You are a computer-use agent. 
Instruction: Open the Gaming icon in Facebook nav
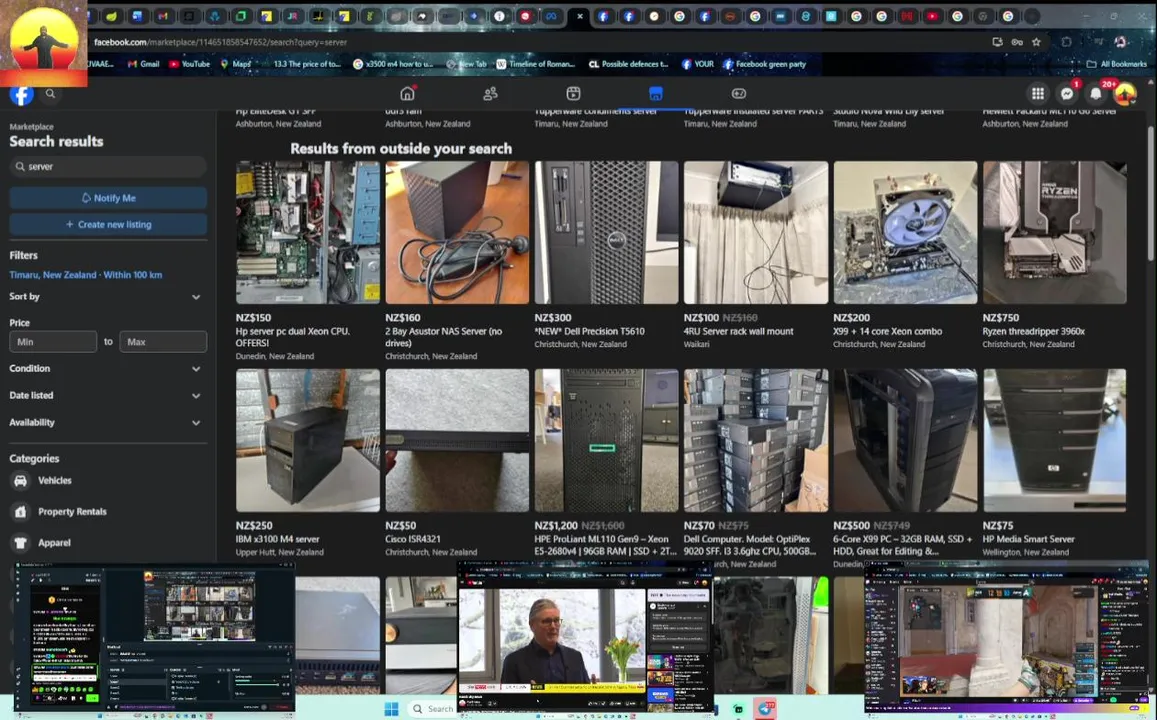click(739, 94)
